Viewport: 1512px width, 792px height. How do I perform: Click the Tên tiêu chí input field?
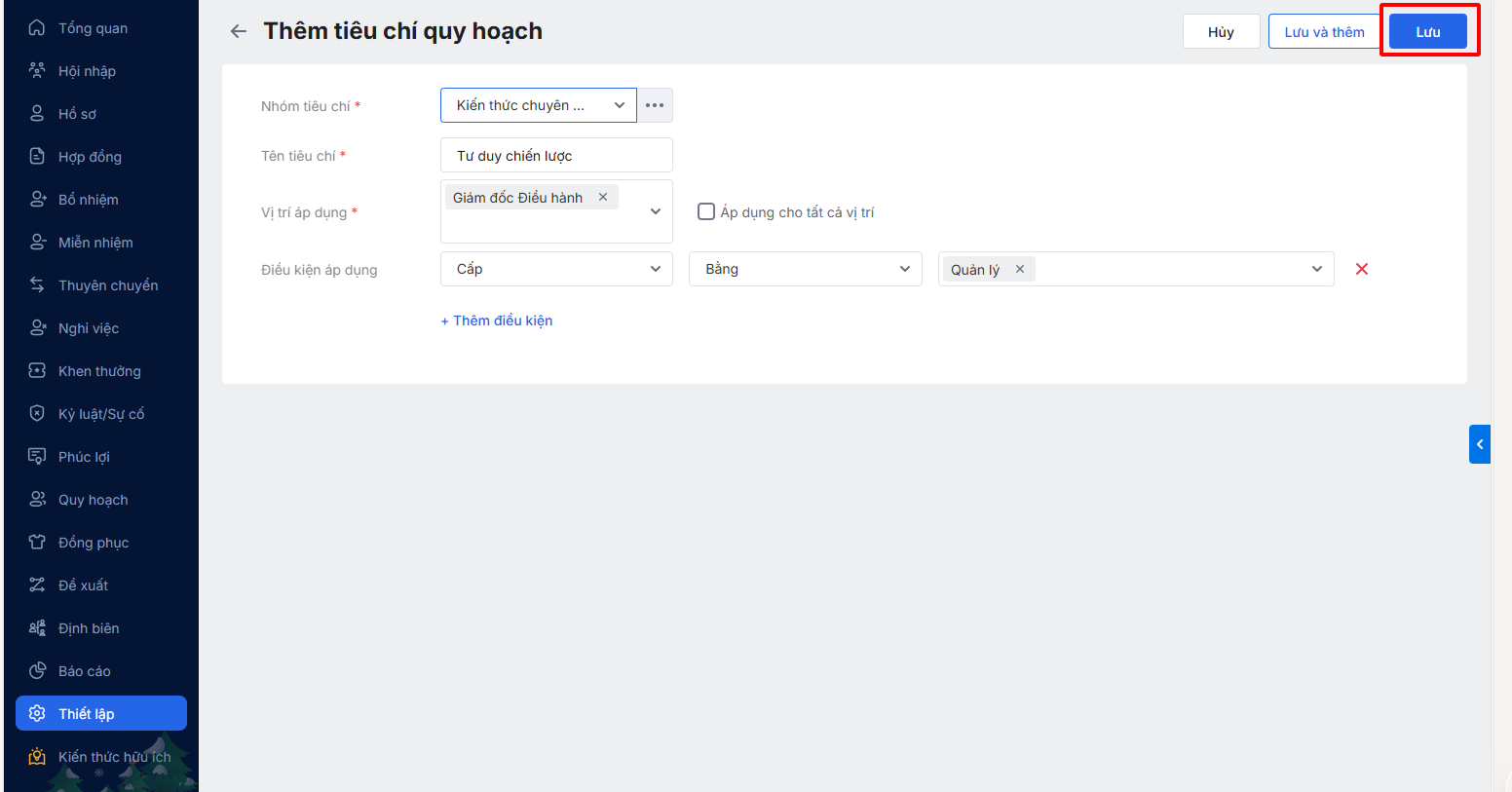tap(556, 156)
